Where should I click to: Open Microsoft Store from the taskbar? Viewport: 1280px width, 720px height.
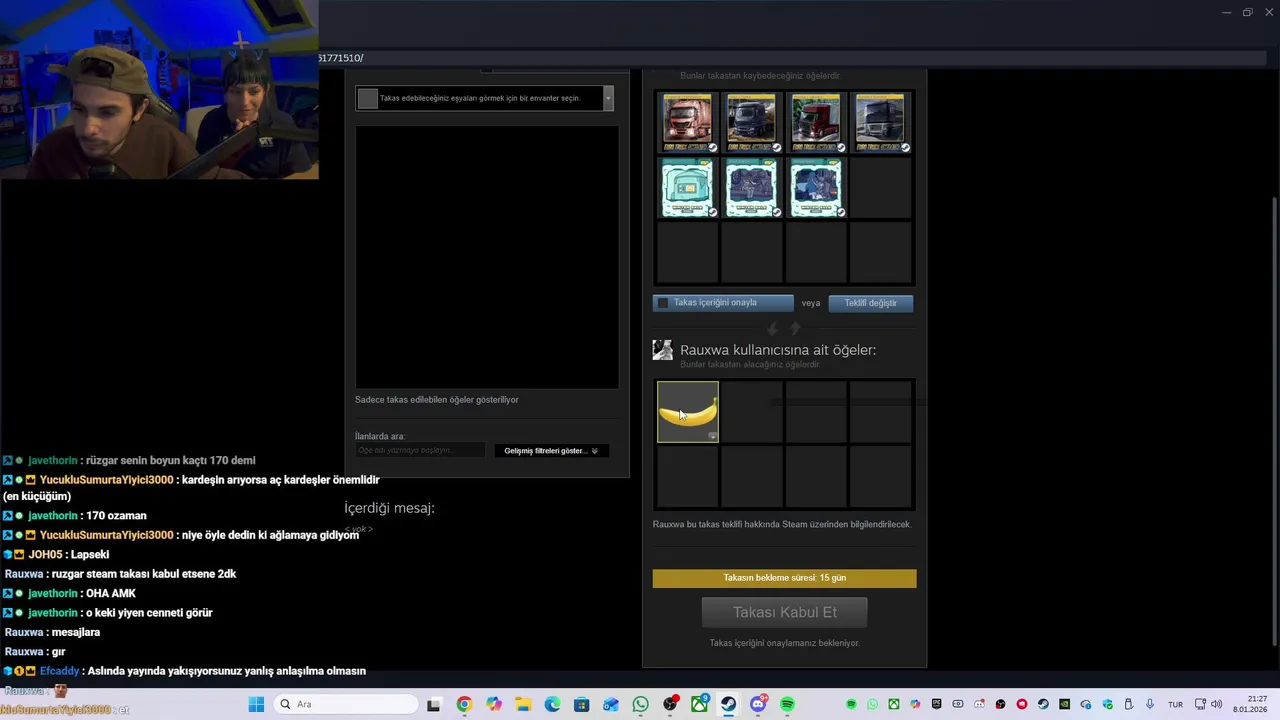(x=582, y=704)
